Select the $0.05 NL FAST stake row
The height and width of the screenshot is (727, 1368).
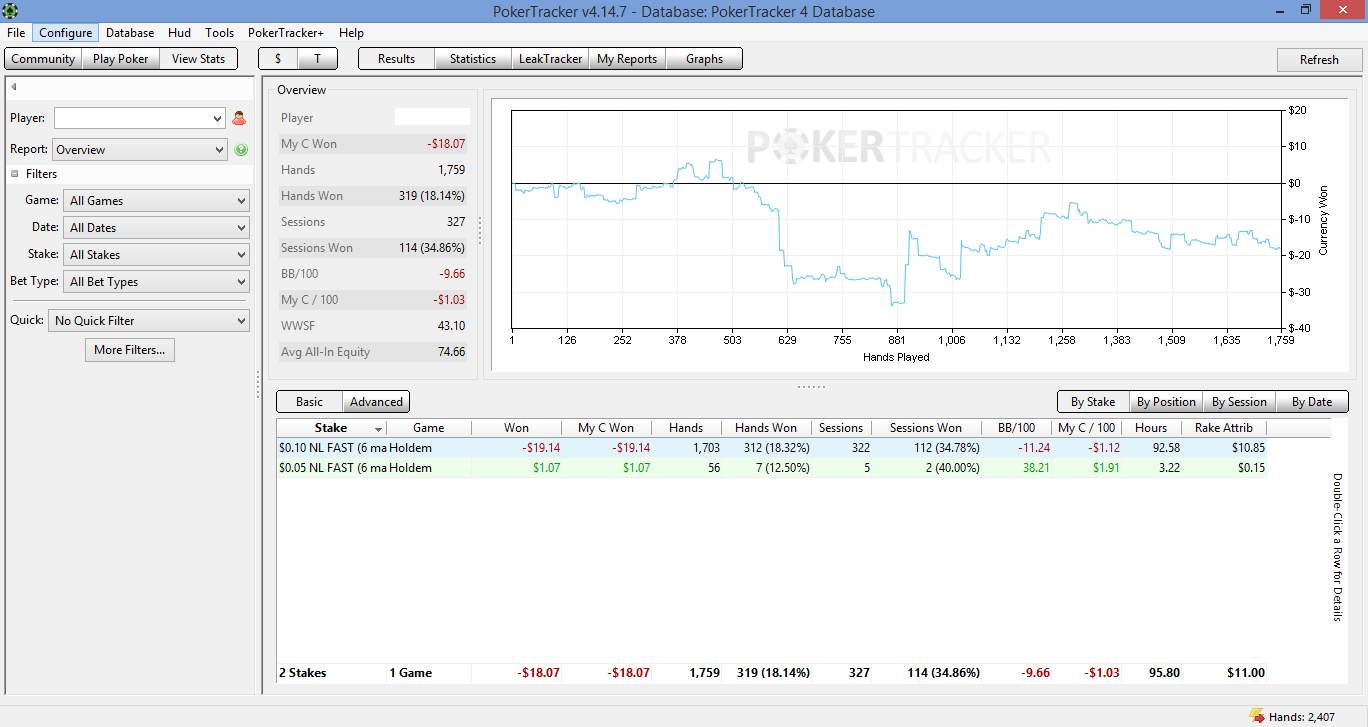tap(772, 468)
